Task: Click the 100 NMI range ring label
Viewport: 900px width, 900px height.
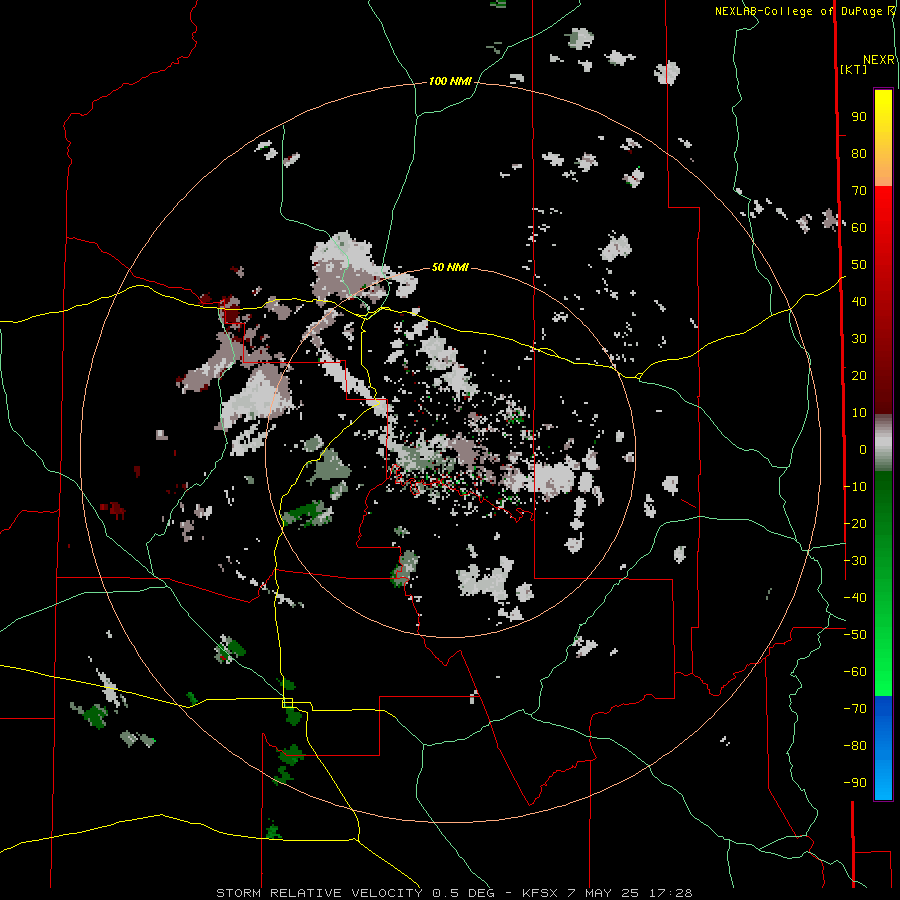Action: click(x=450, y=81)
